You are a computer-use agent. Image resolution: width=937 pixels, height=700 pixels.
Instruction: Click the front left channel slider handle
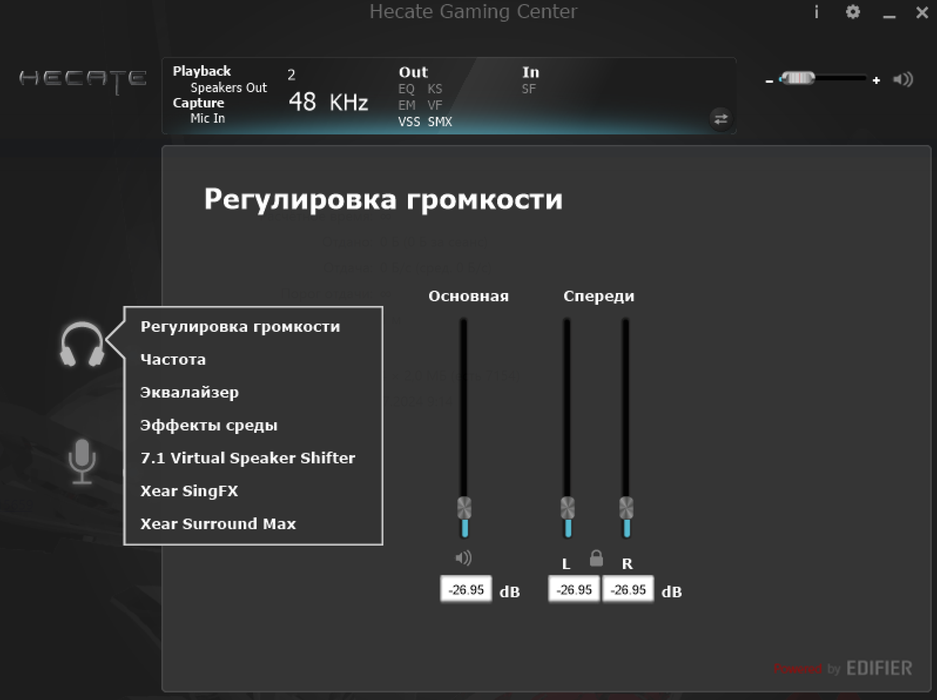point(568,508)
